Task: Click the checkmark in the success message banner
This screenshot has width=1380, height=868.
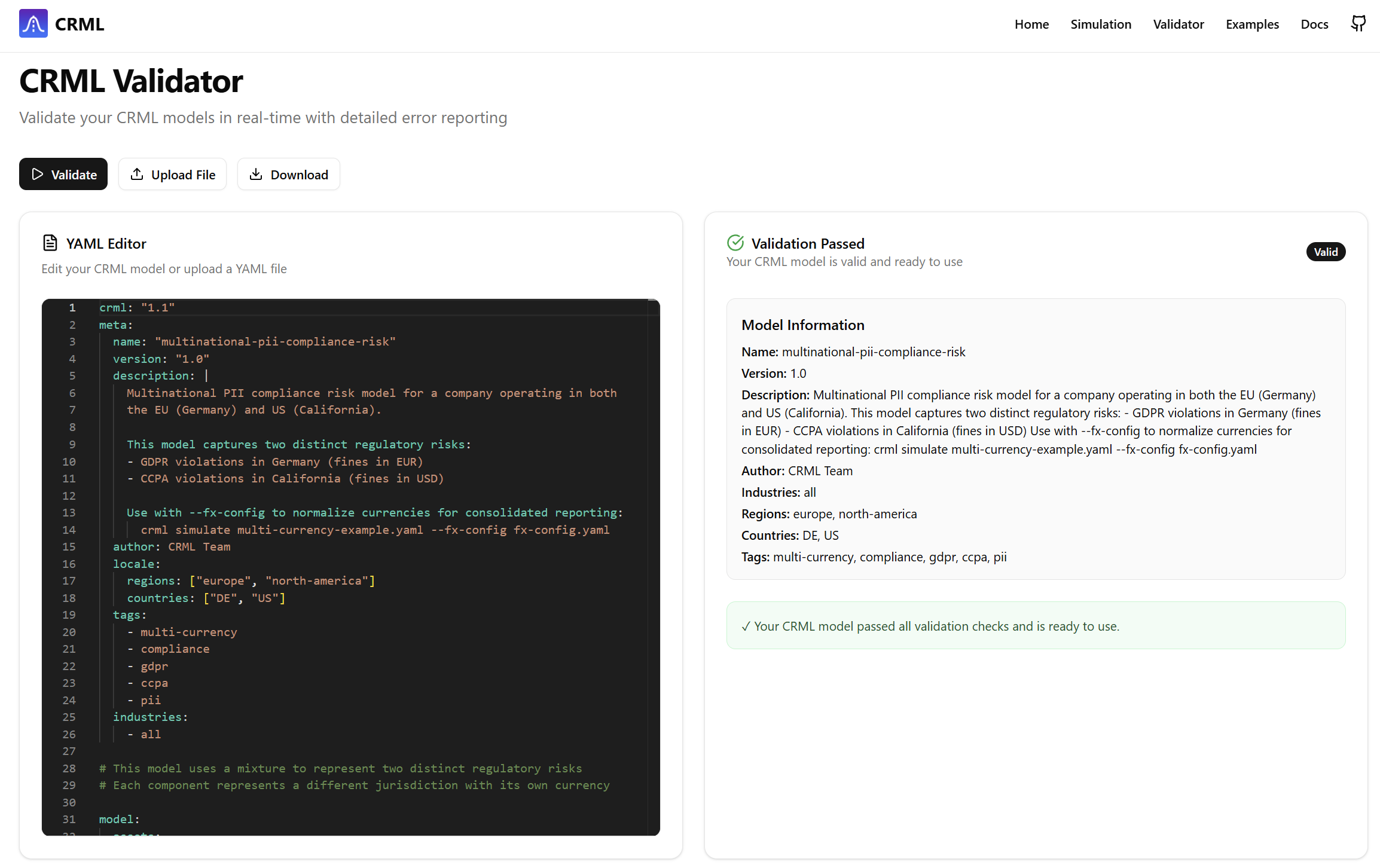Action: [x=746, y=626]
